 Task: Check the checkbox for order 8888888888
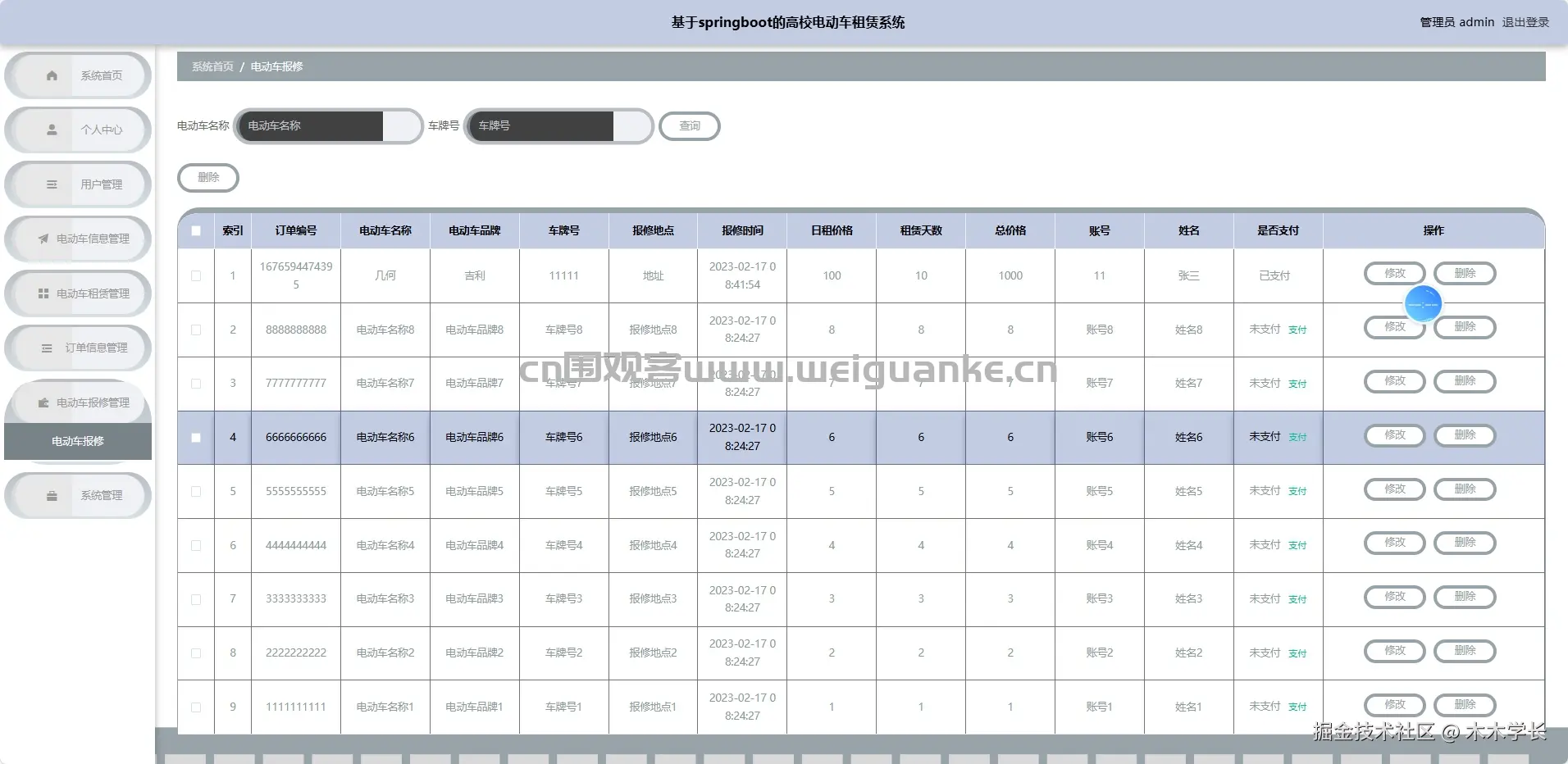[x=196, y=330]
